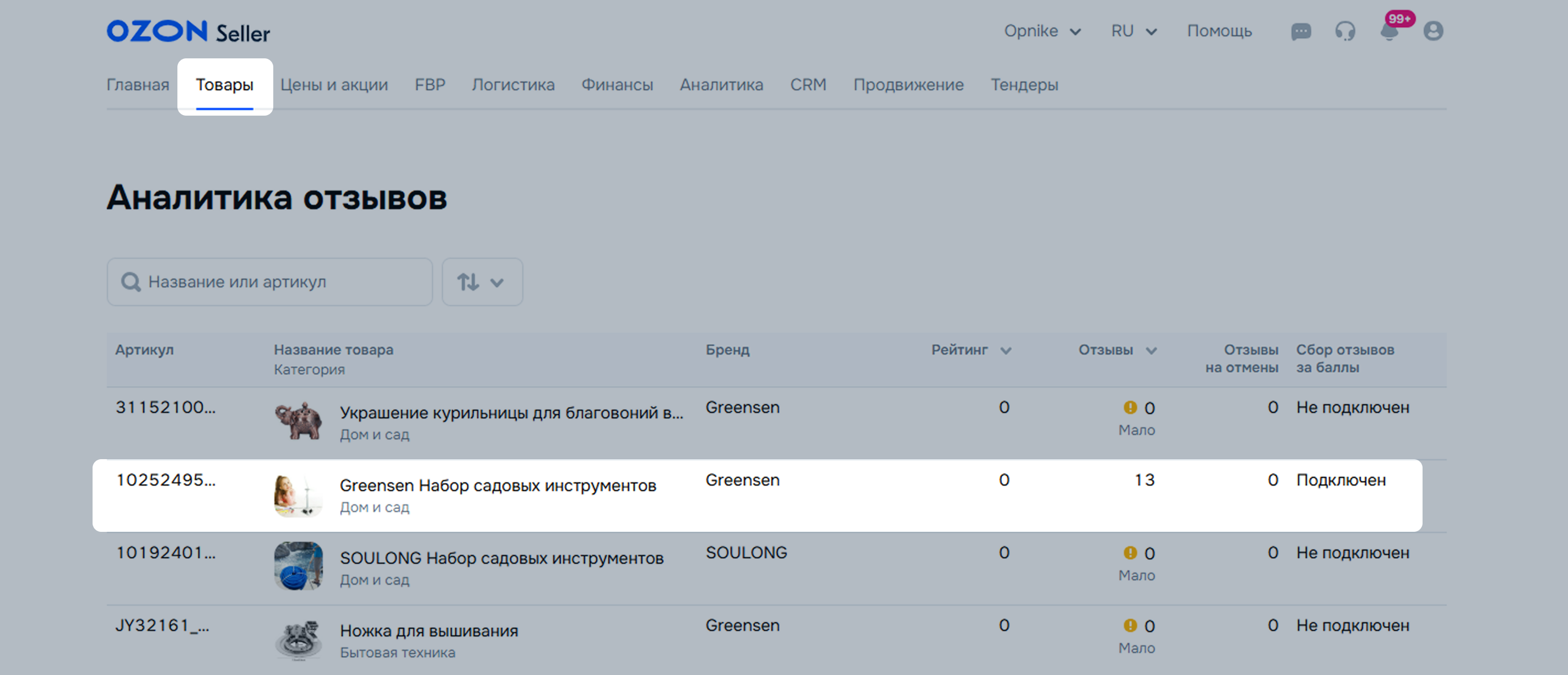Open the user profile icon
Image resolution: width=1568 pixels, height=675 pixels.
point(1433,31)
